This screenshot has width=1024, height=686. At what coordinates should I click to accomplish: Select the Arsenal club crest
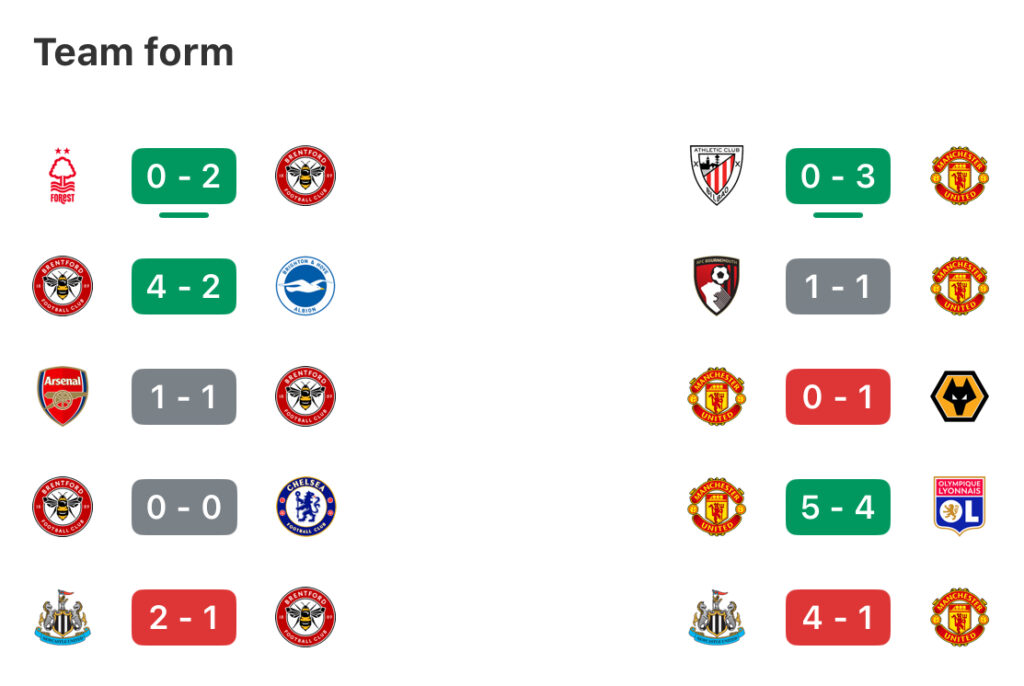(63, 396)
